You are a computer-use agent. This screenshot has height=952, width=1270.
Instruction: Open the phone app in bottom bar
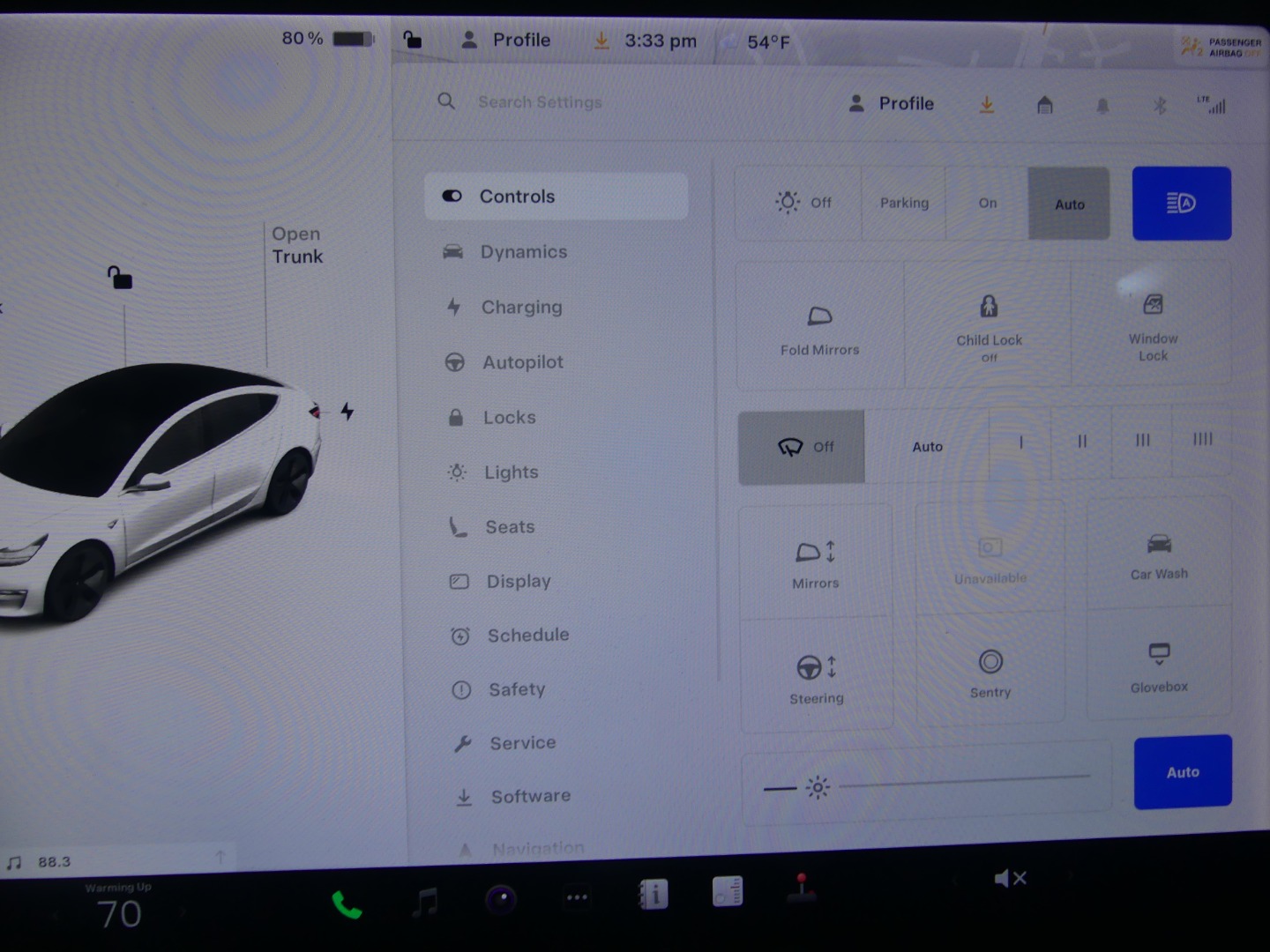[x=346, y=904]
